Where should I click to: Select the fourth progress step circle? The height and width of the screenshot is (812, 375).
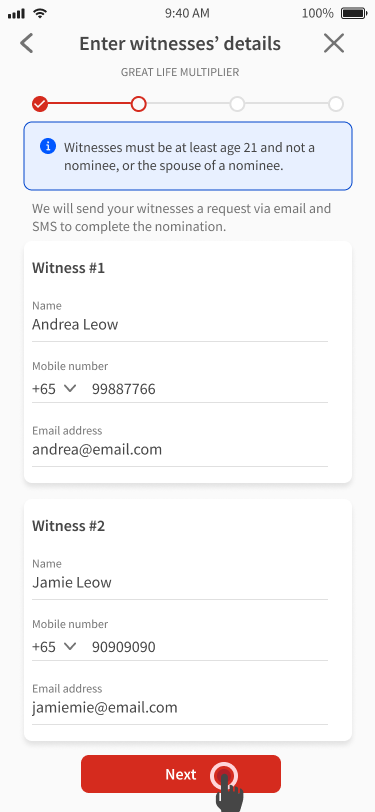tap(336, 104)
